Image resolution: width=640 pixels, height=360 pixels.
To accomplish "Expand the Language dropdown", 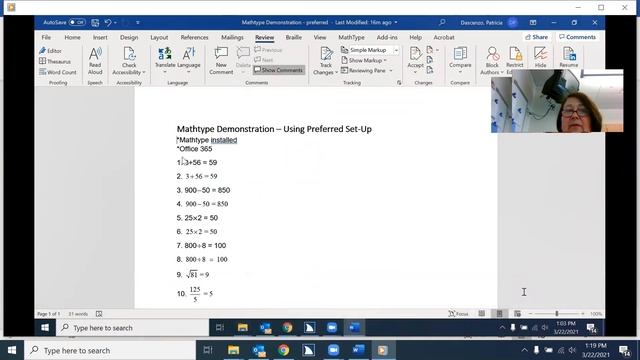I will click(x=189, y=72).
